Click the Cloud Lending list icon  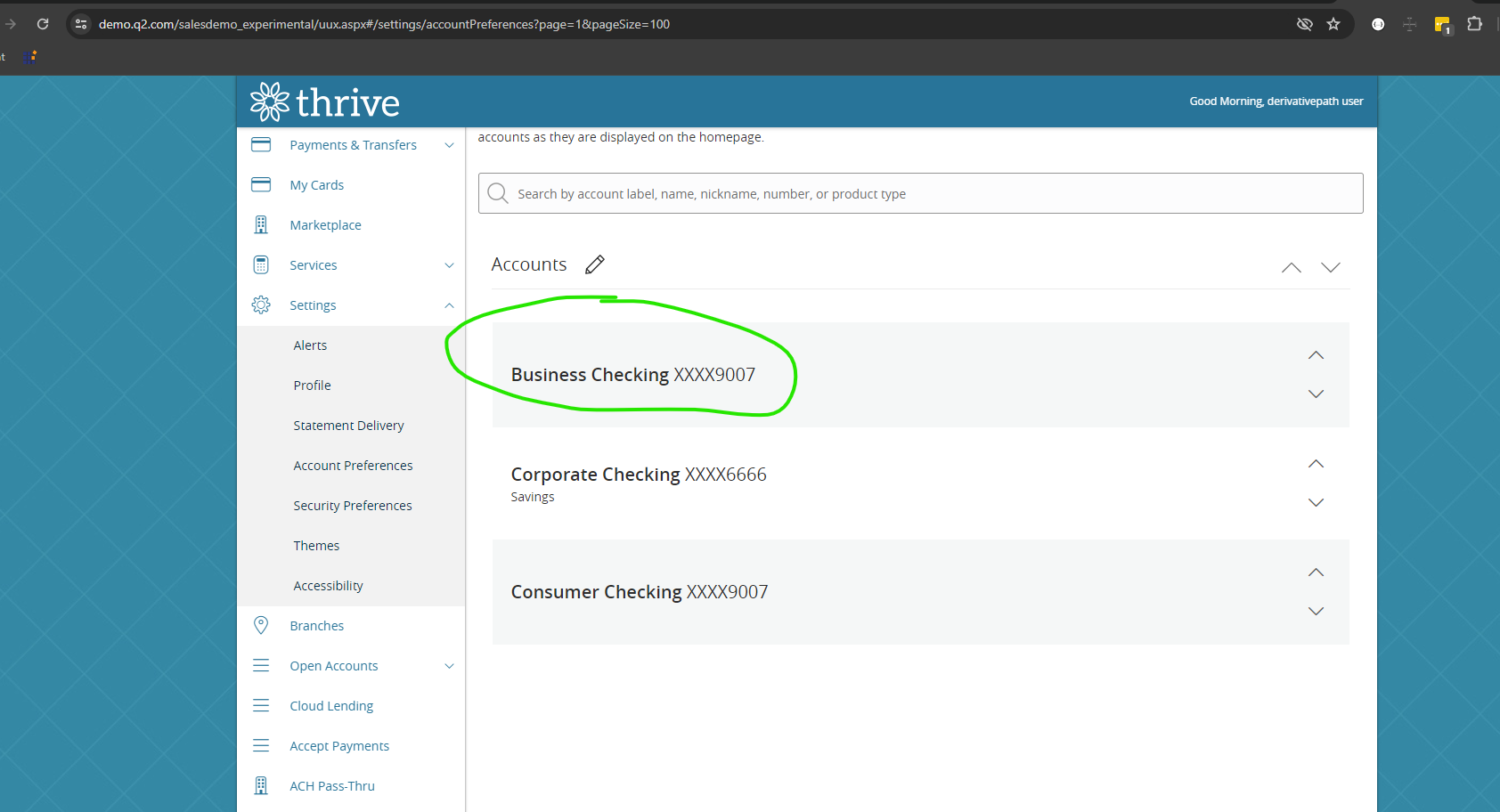pos(261,705)
